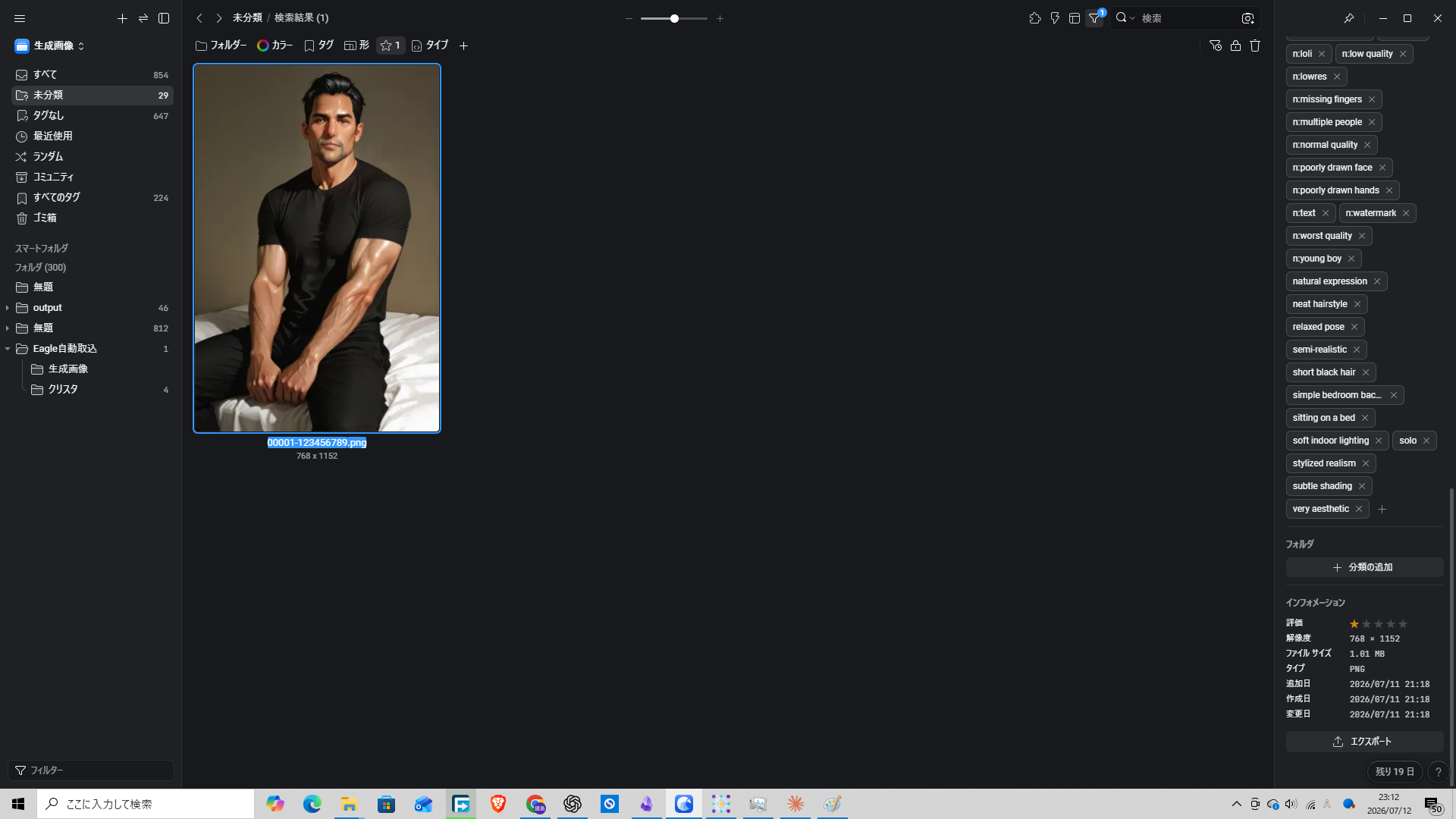Set rating to five stars
The height and width of the screenshot is (819, 1456).
1403,624
